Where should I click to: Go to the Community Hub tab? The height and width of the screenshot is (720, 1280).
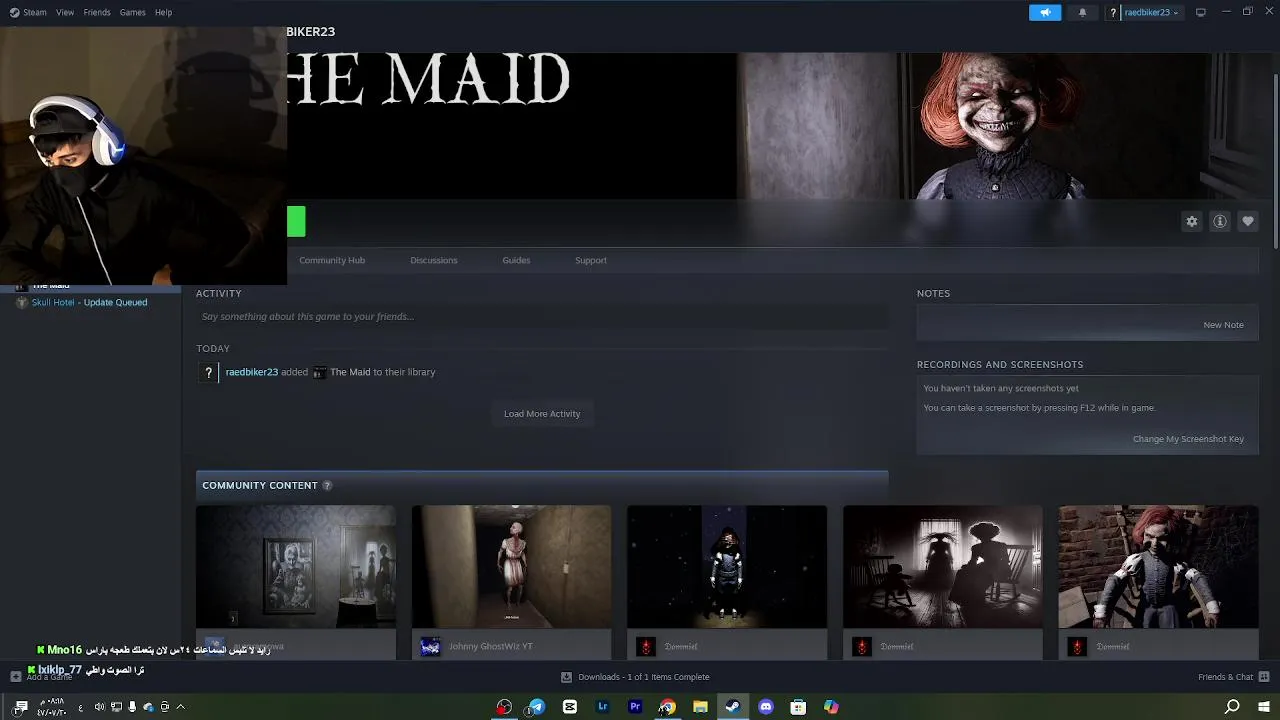coord(332,260)
